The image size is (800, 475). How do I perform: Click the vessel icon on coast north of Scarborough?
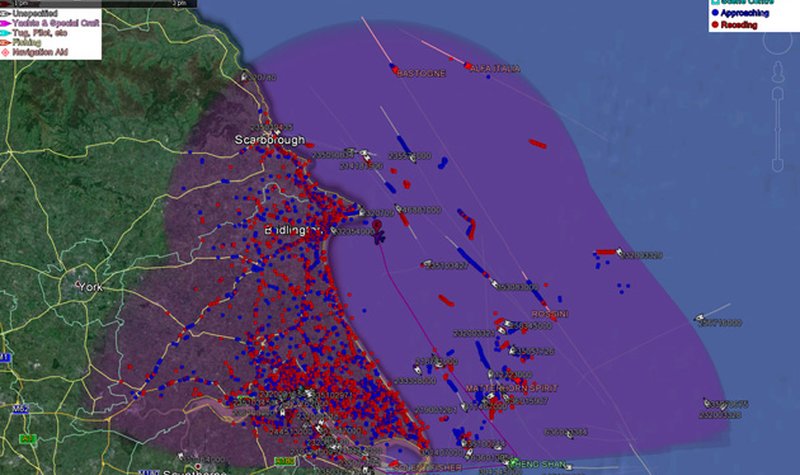point(244,77)
